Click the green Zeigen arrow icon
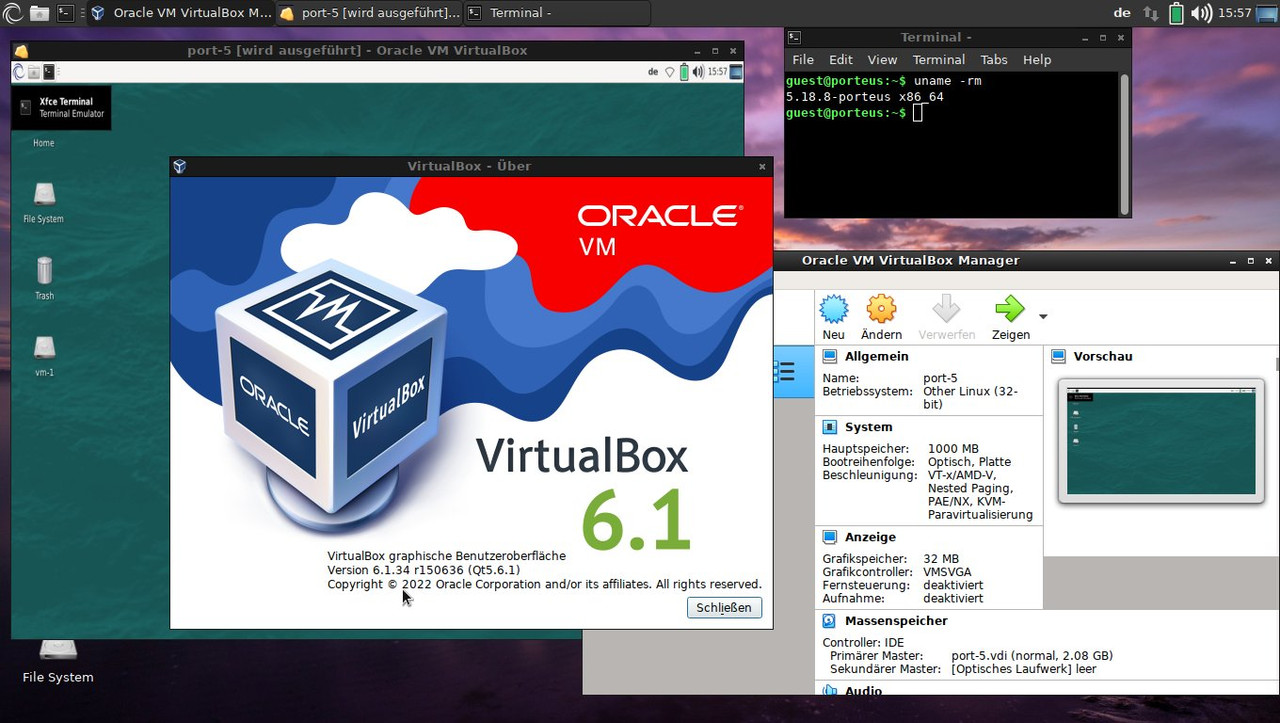The image size is (1280, 723). [1010, 308]
